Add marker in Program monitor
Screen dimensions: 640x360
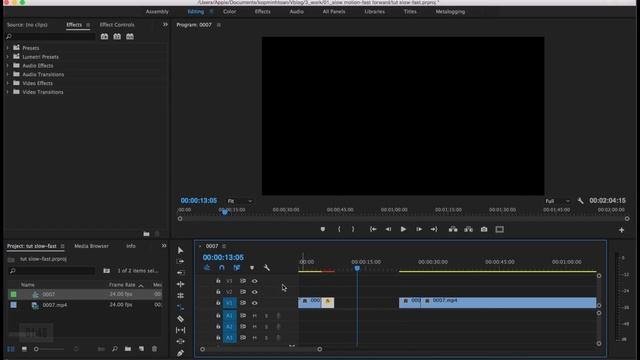[x=323, y=229]
